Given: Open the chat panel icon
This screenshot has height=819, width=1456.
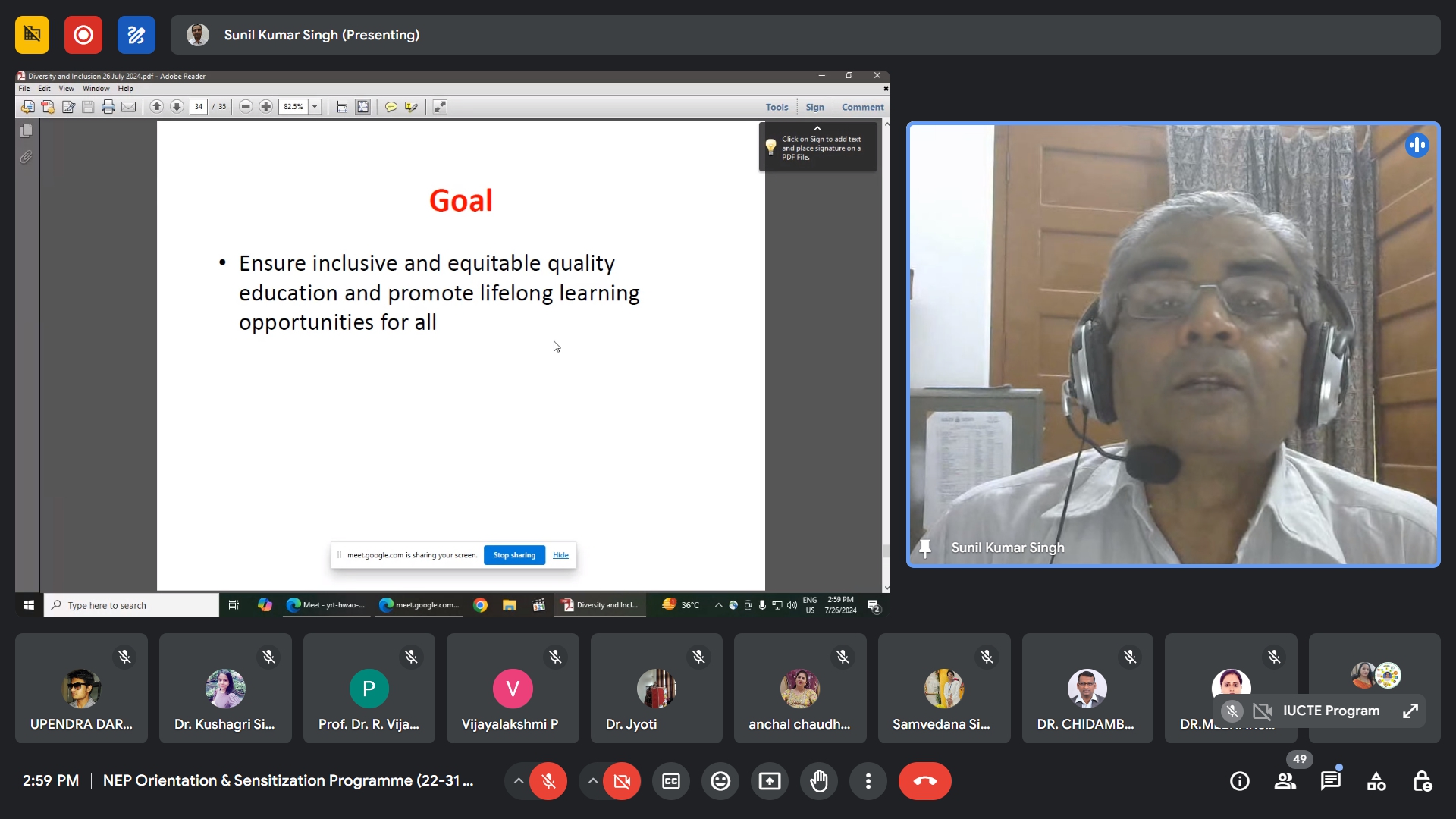Looking at the screenshot, I should coord(1331,781).
